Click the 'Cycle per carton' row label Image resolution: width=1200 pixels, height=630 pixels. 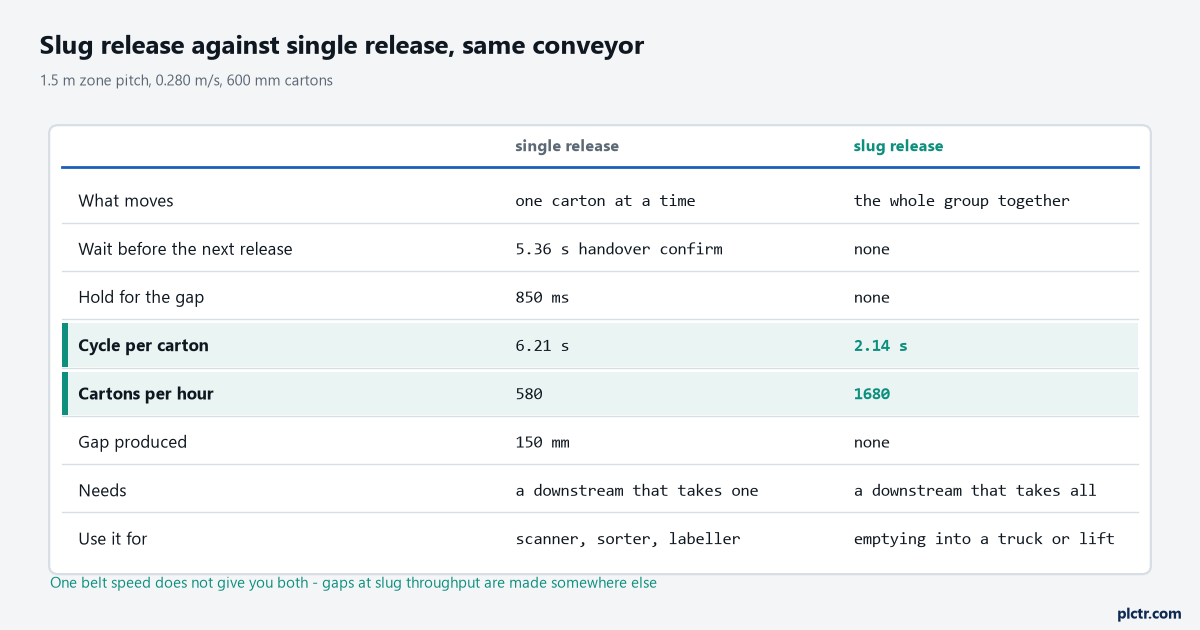click(143, 346)
